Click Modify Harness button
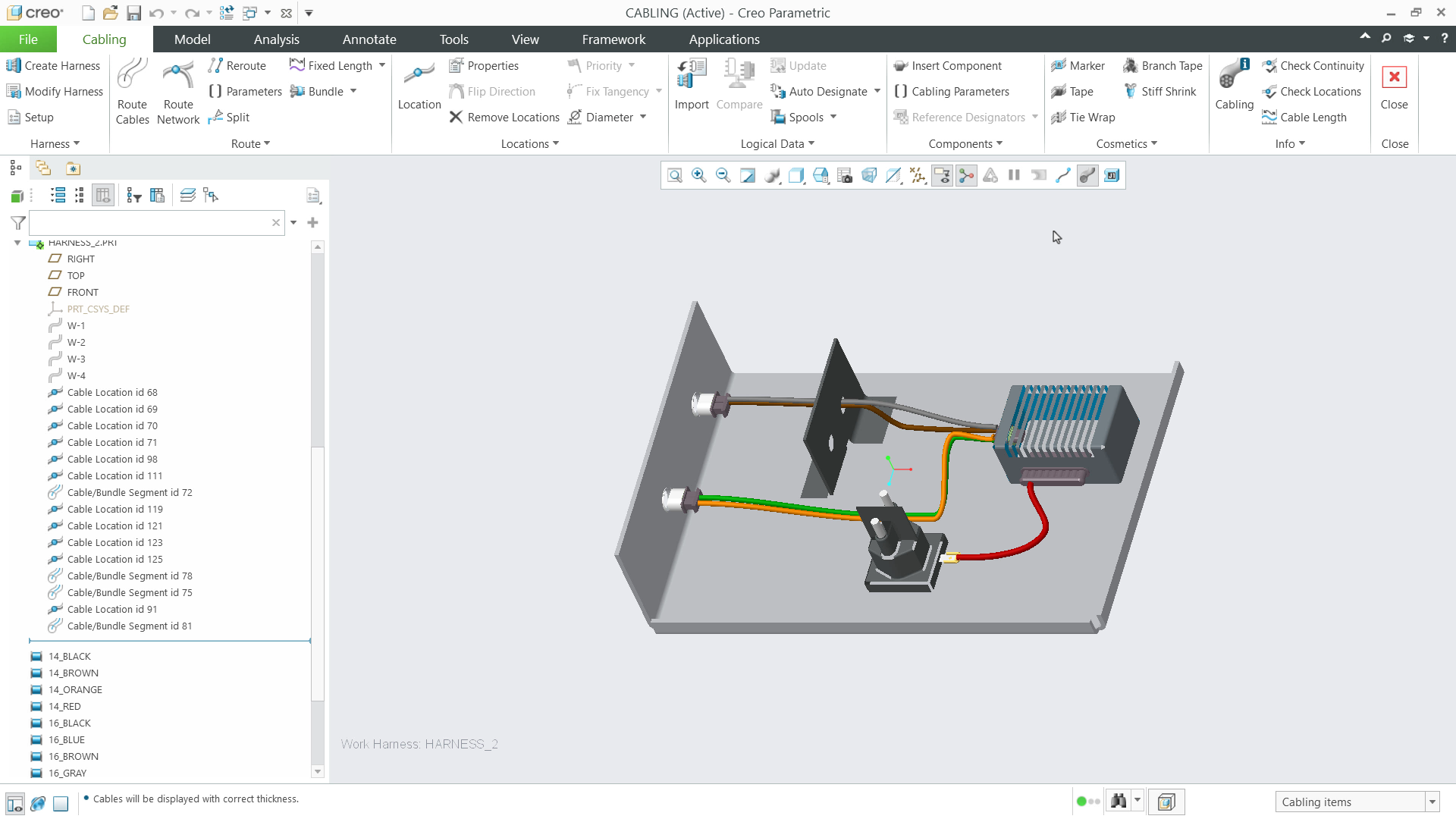The height and width of the screenshot is (819, 1456). pos(55,92)
